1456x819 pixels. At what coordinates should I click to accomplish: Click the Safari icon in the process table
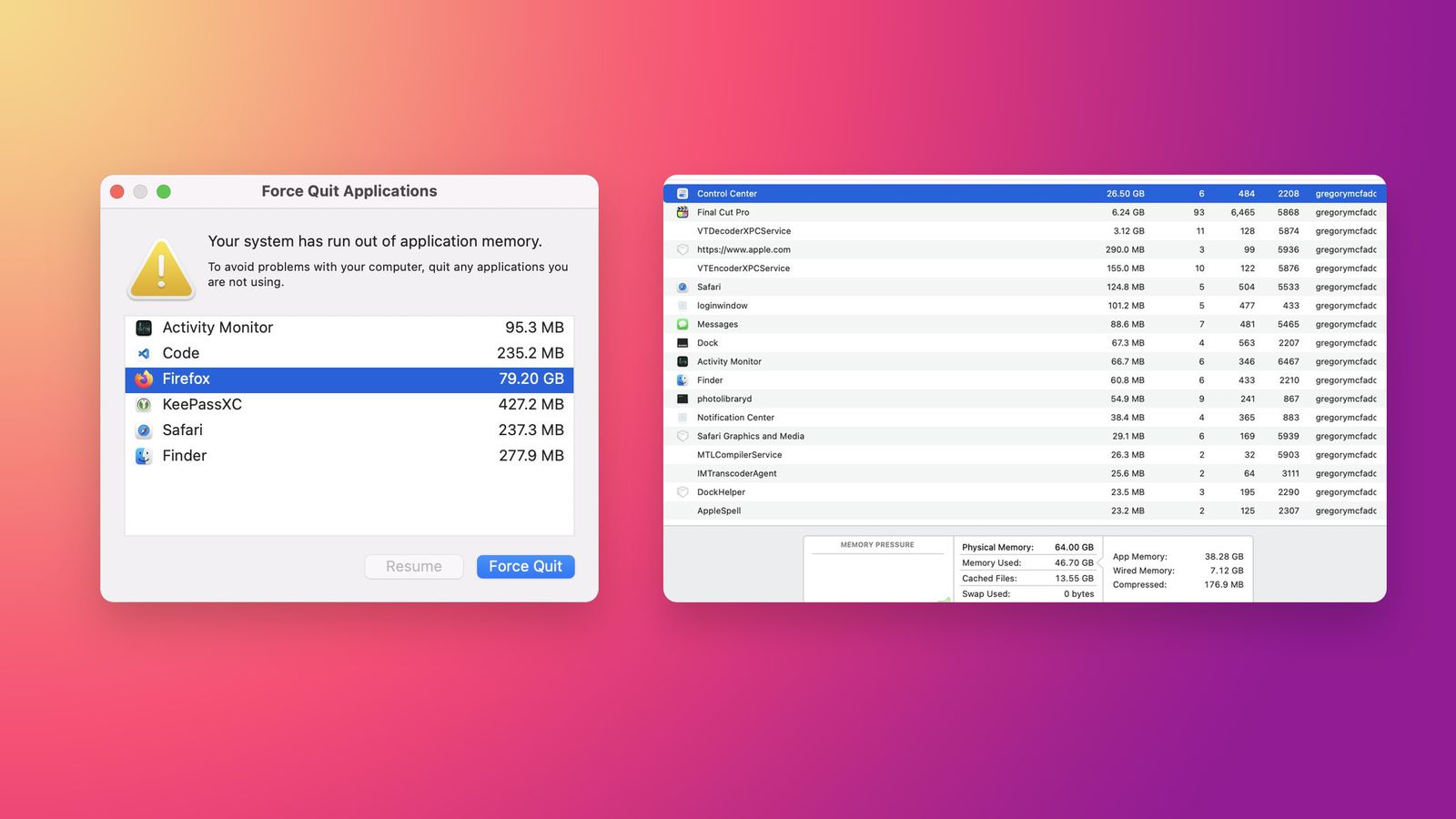682,287
